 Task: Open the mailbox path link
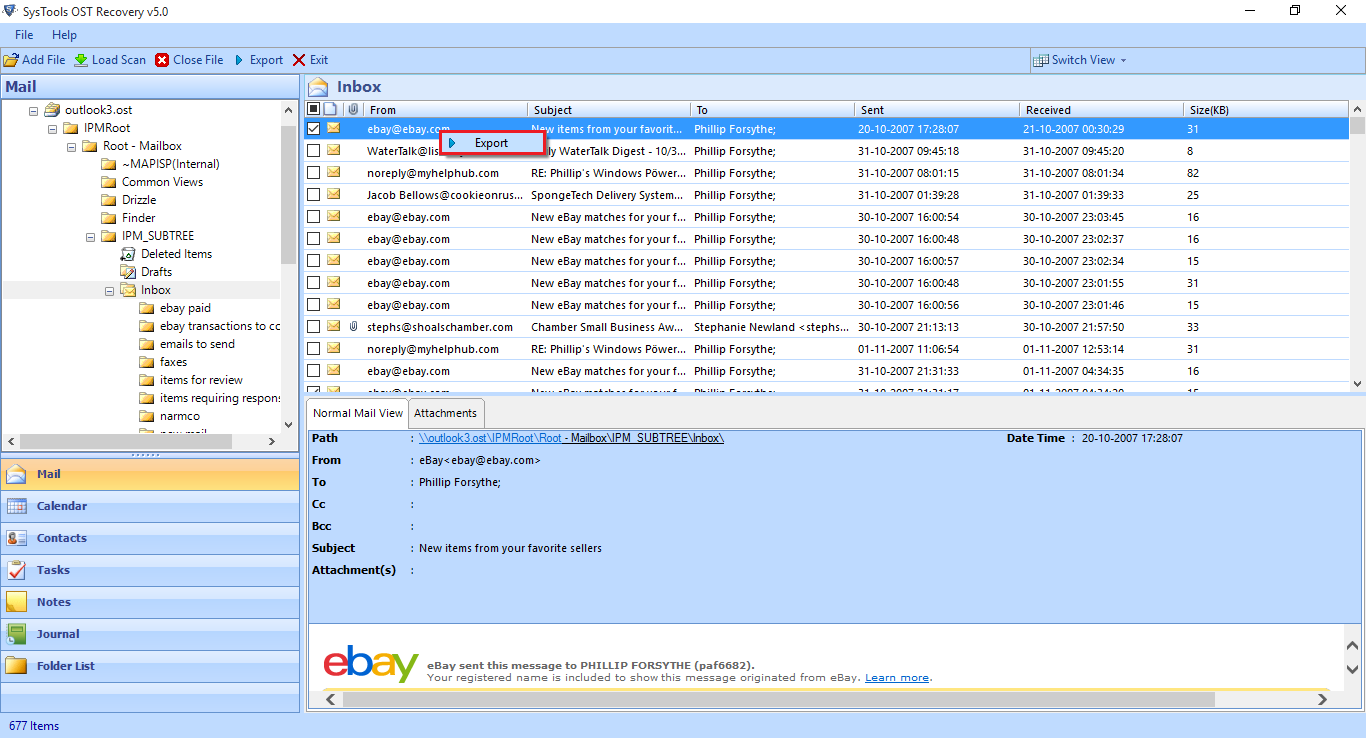[571, 438]
